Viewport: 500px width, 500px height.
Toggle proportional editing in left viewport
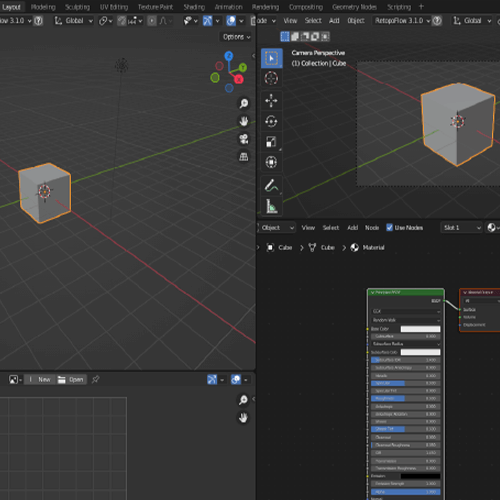152,21
